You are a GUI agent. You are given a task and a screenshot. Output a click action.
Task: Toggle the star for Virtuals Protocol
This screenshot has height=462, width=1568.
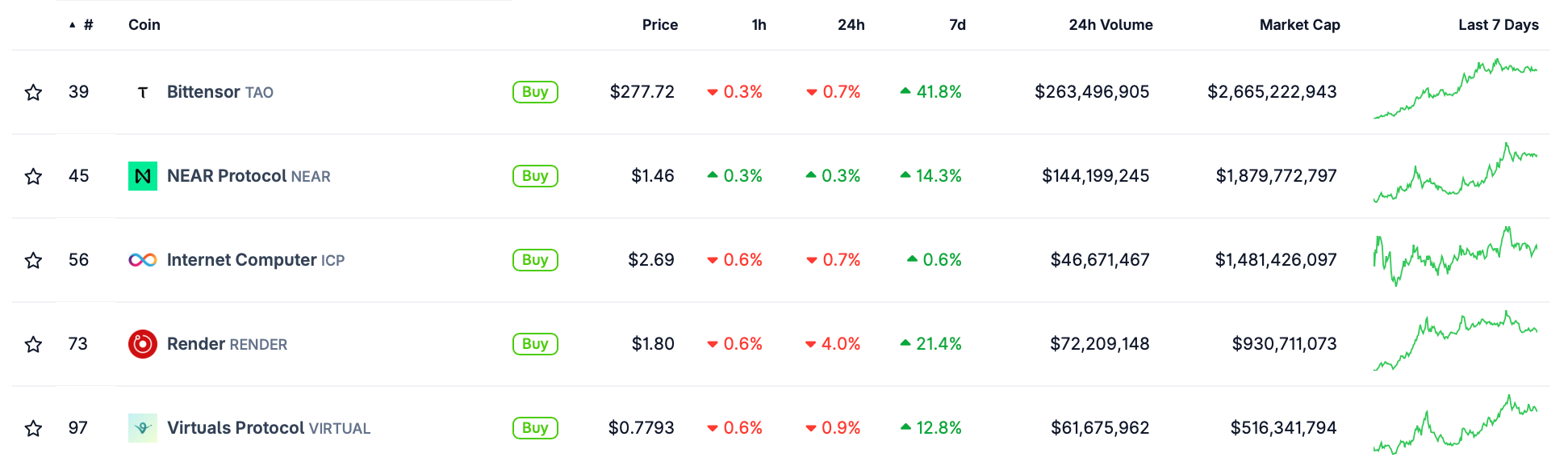[33, 428]
